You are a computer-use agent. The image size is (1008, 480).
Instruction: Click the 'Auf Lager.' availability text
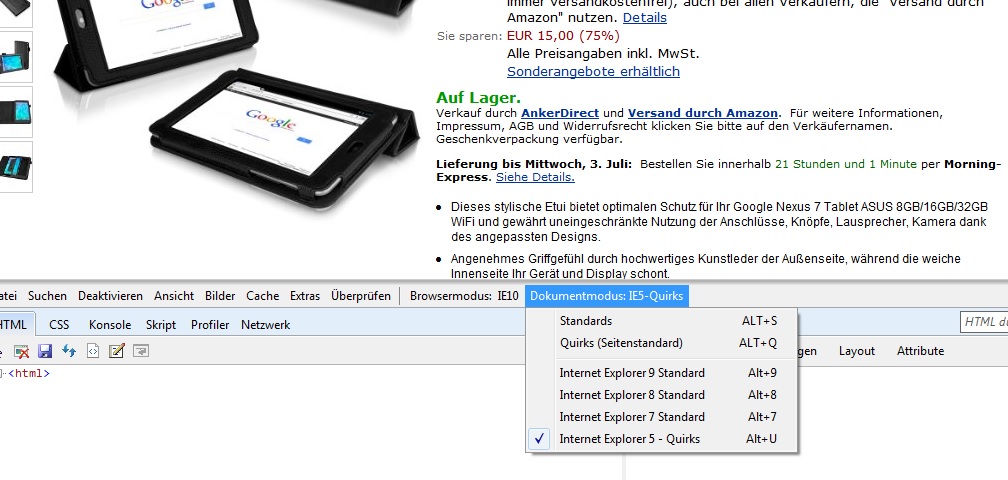pyautogui.click(x=478, y=98)
